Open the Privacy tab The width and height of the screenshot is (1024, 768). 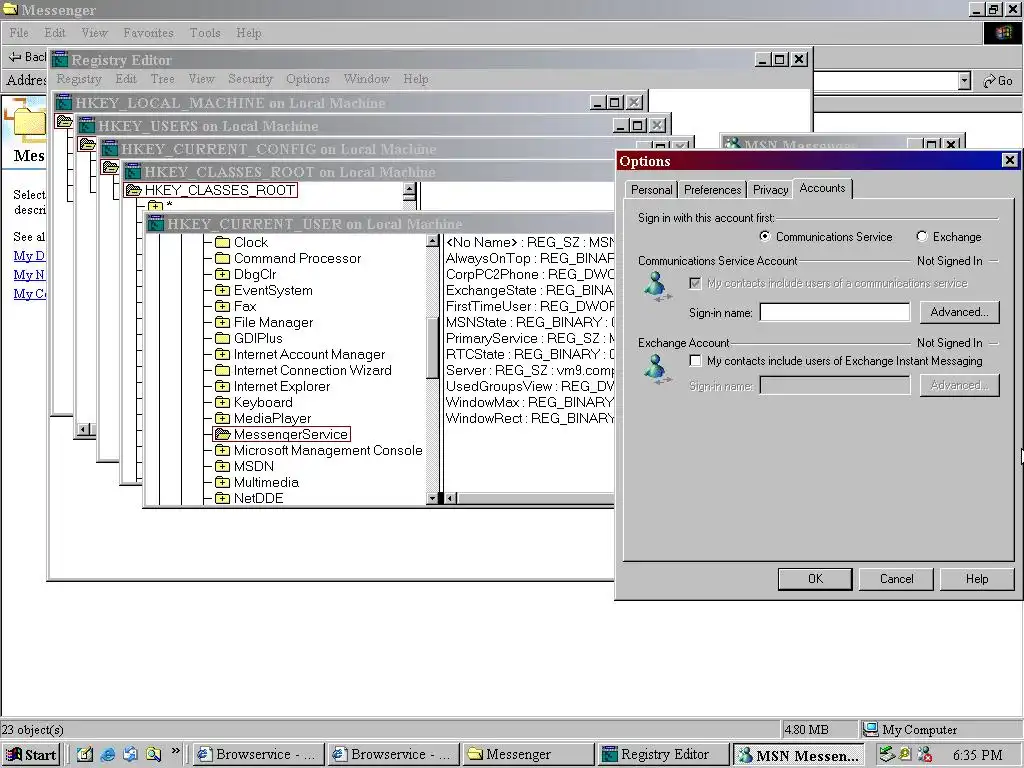tap(771, 190)
